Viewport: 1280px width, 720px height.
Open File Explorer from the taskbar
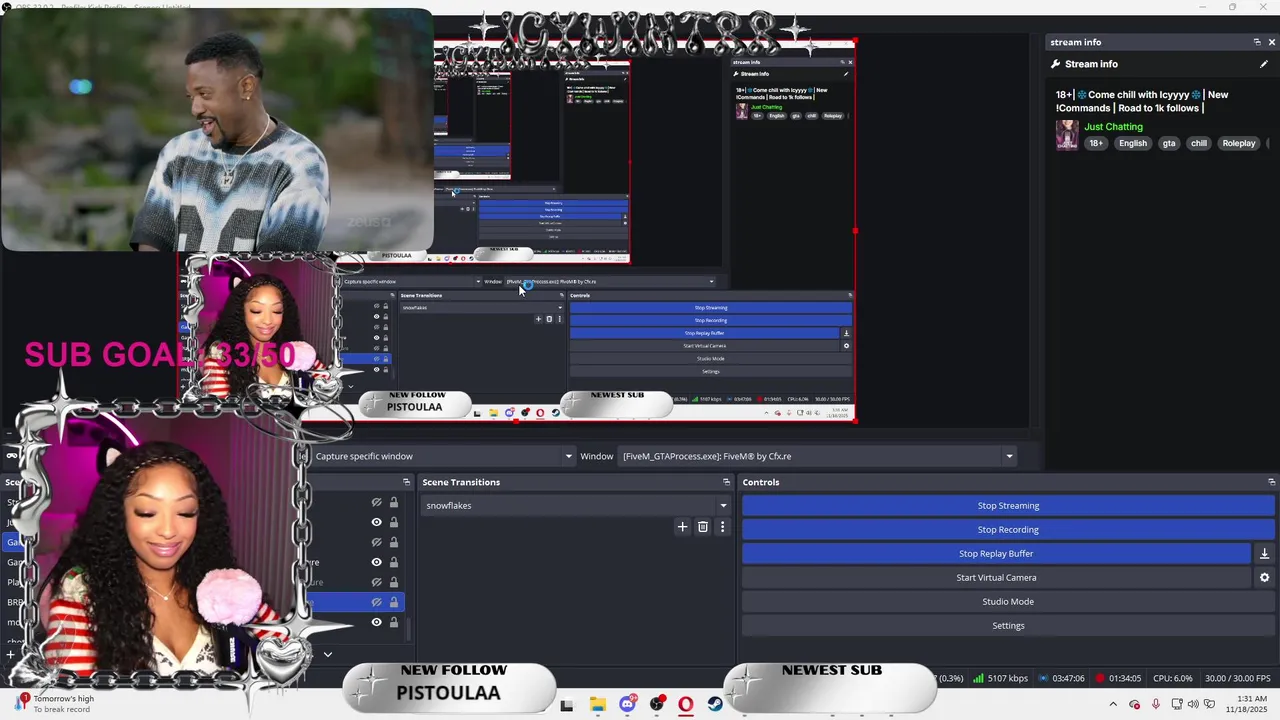click(597, 704)
